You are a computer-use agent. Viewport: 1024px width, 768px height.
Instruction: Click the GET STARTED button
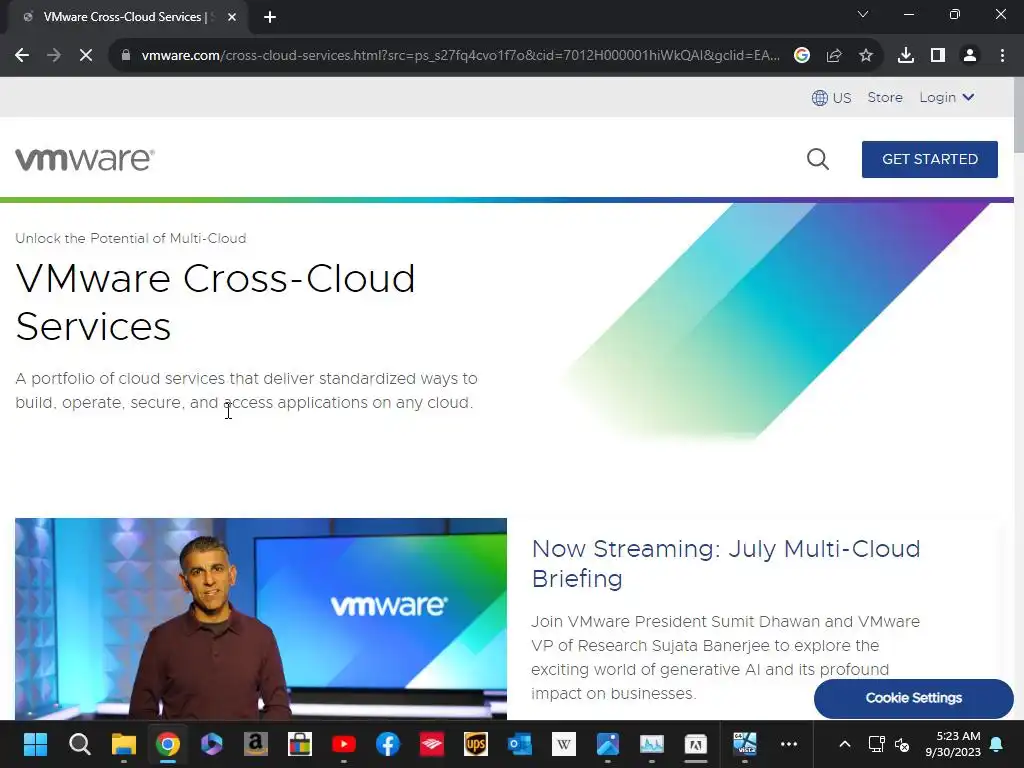[929, 159]
